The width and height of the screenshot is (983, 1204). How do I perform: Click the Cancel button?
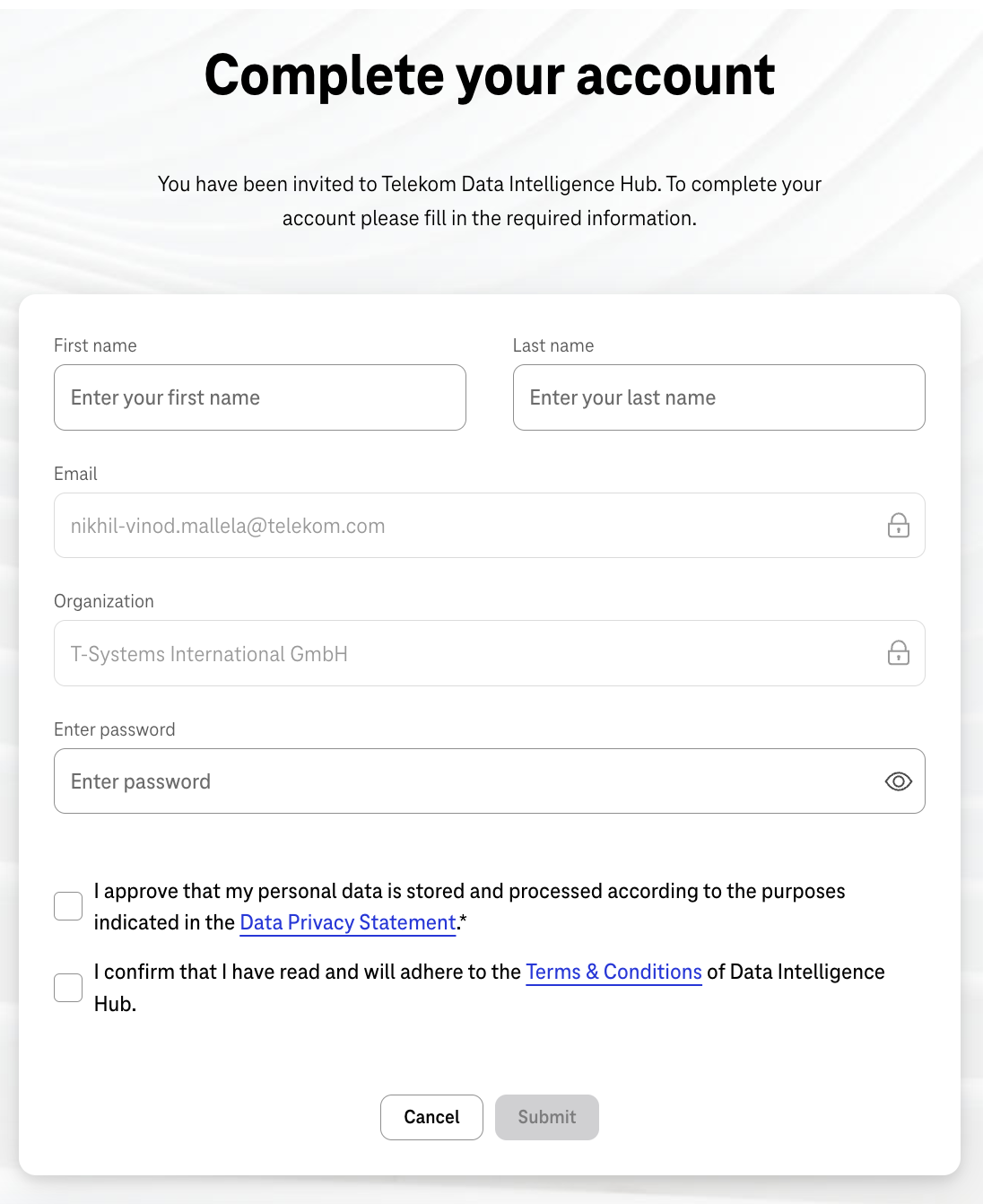tap(431, 1117)
